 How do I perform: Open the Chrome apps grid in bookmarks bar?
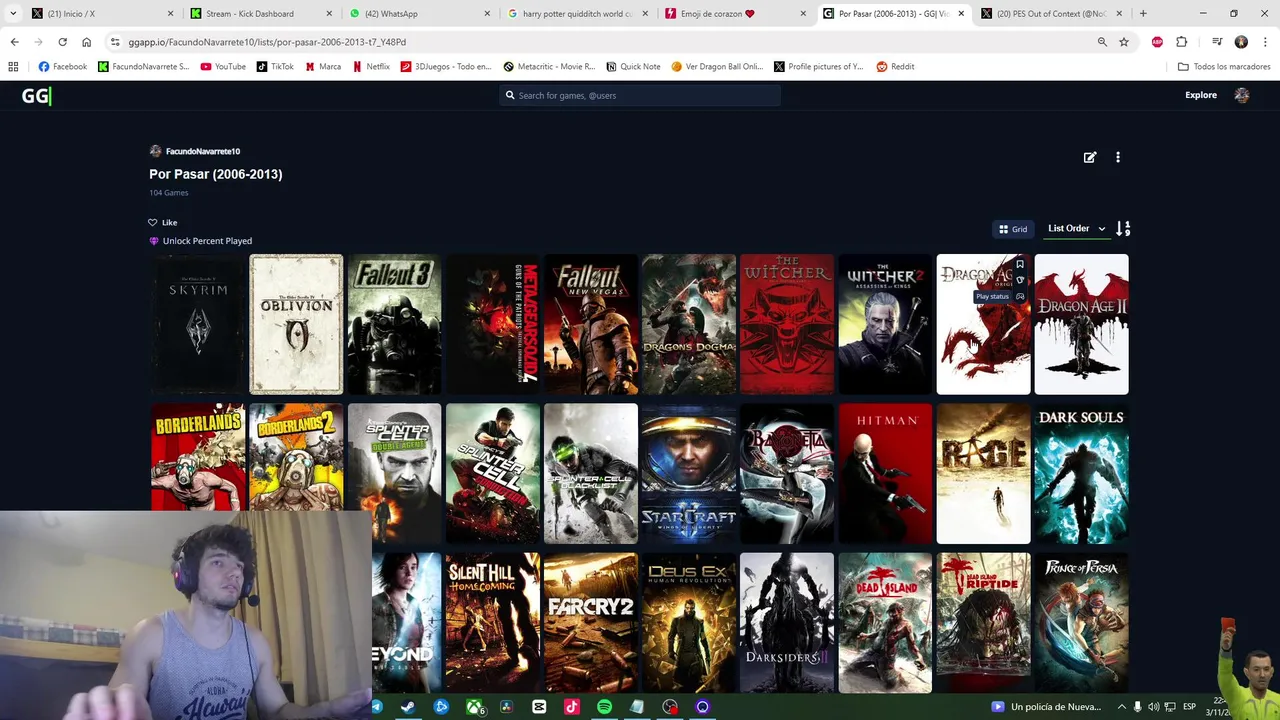click(x=13, y=67)
